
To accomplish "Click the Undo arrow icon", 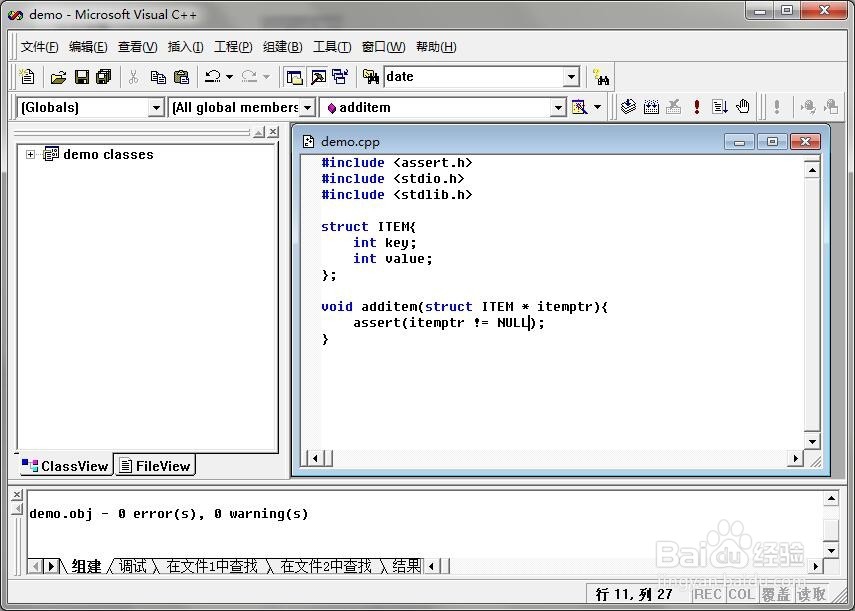I will click(x=212, y=77).
